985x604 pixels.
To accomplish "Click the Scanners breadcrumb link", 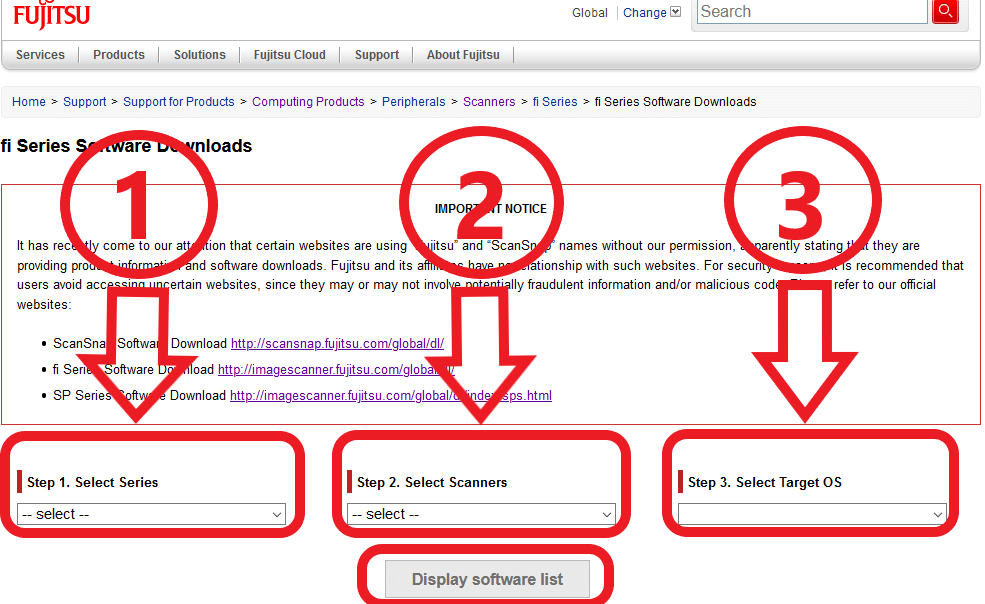I will (x=489, y=102).
